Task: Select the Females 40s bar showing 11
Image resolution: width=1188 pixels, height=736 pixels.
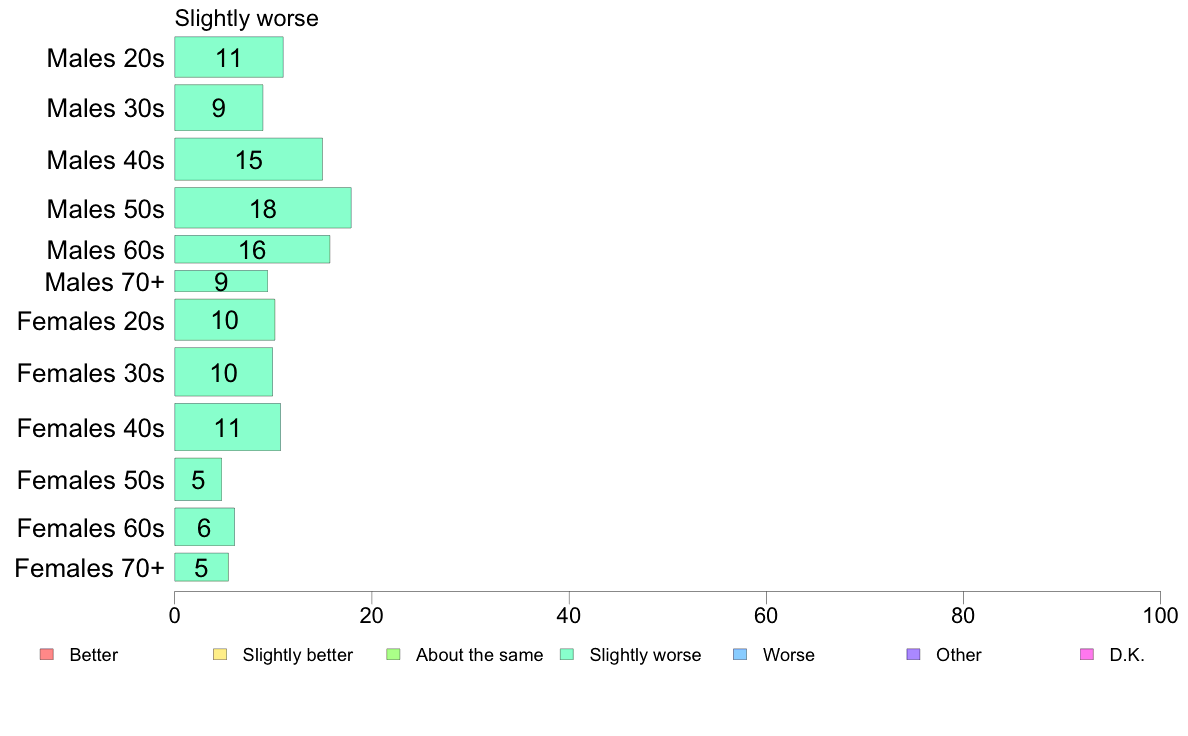Action: pos(227,427)
